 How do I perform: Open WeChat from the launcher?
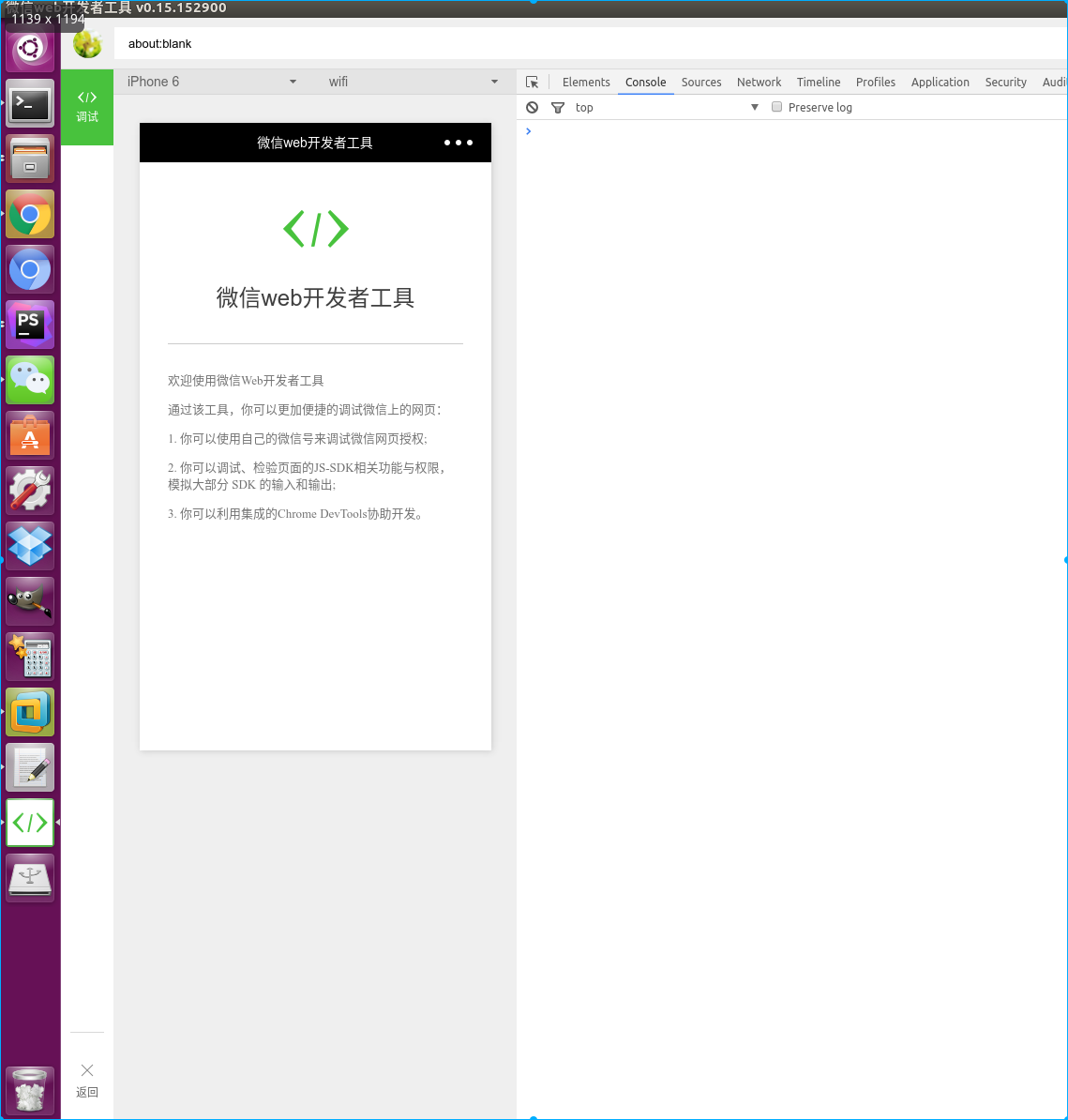pyautogui.click(x=30, y=380)
